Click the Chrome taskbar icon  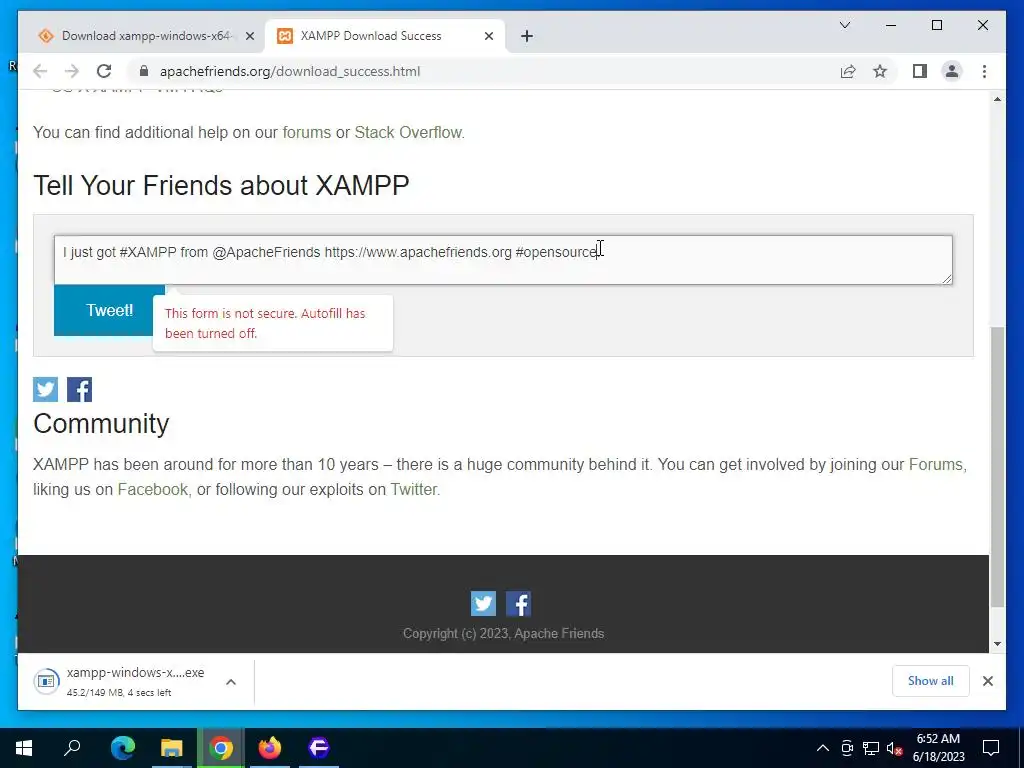pos(221,748)
